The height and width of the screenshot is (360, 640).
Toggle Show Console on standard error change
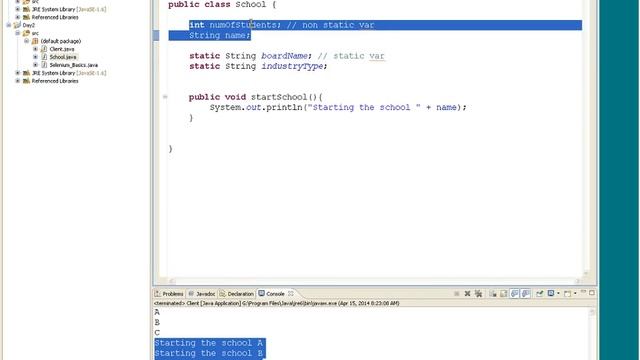(x=526, y=293)
